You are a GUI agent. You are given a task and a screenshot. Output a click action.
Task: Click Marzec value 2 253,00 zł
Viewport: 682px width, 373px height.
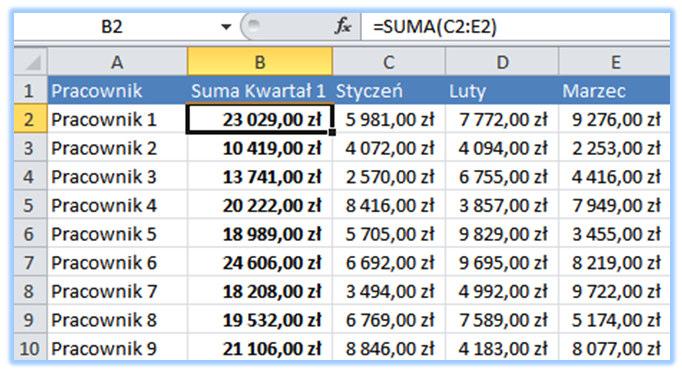(x=615, y=148)
